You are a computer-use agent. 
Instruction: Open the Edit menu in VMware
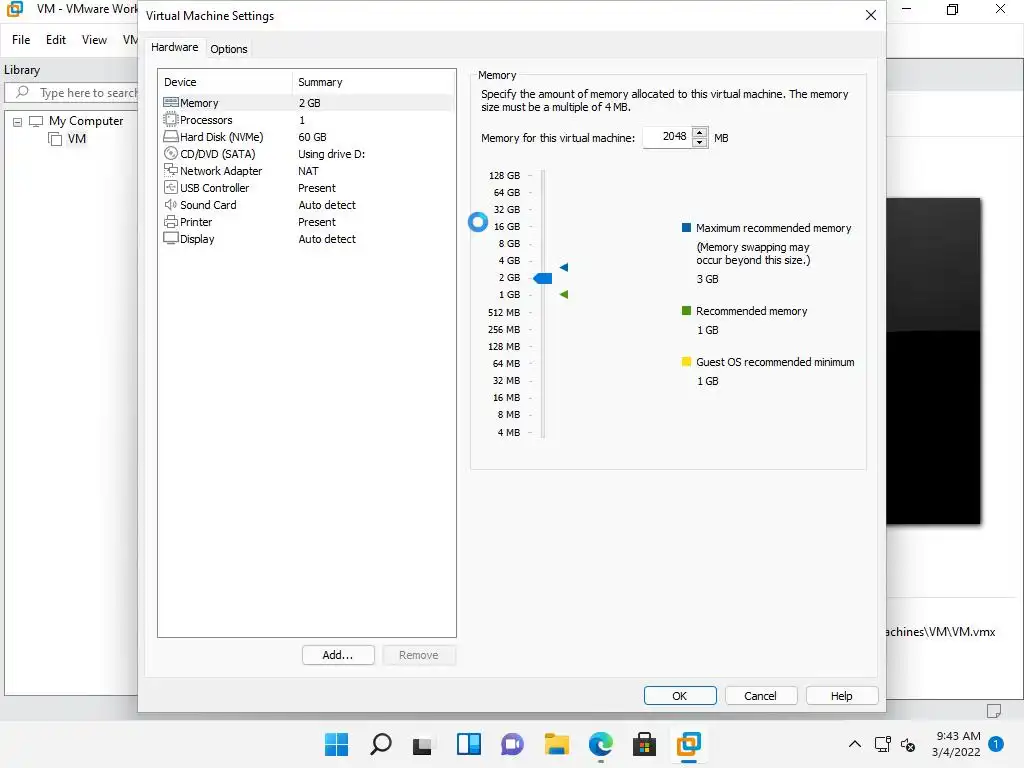click(56, 40)
